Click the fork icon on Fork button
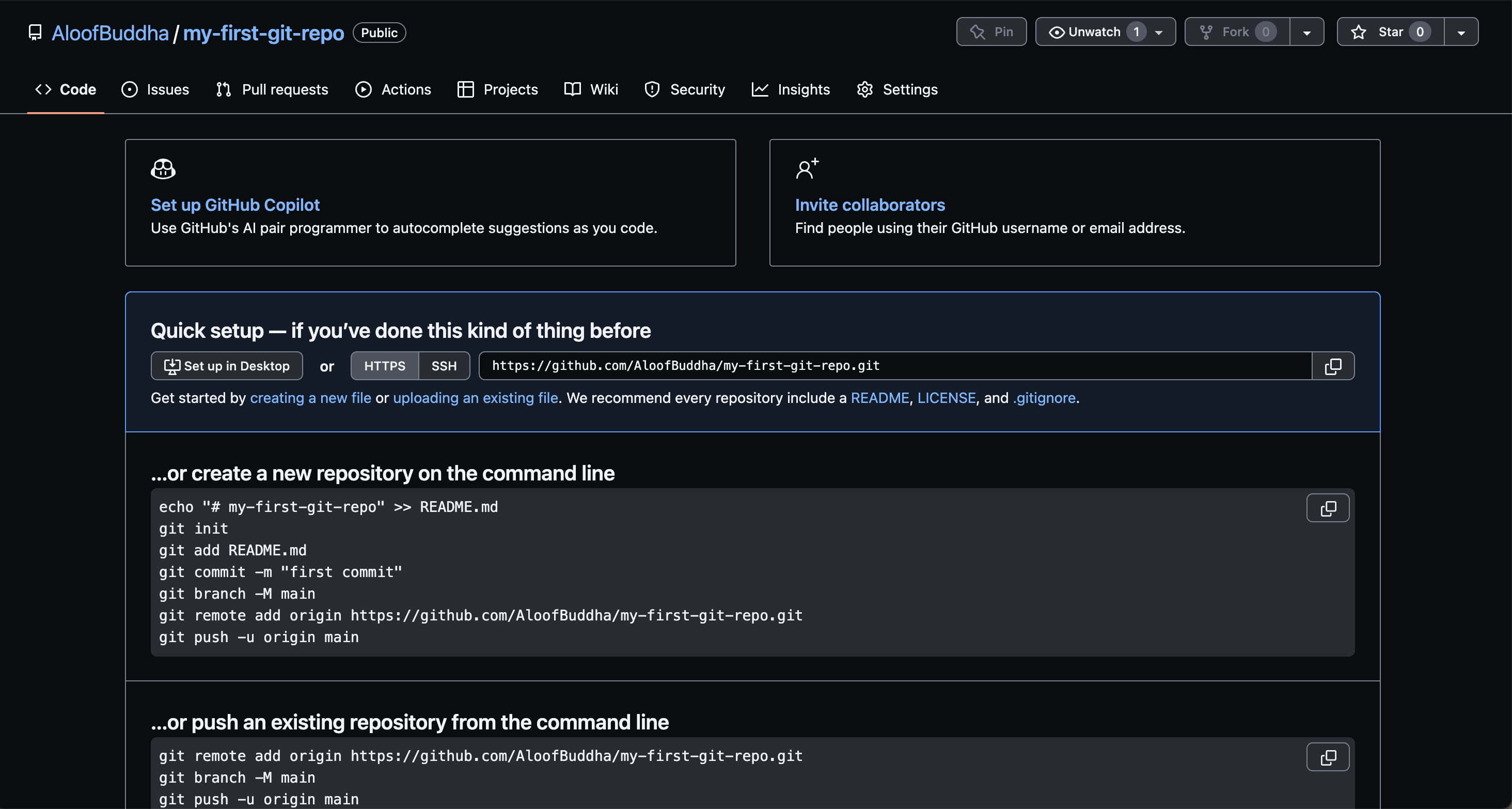This screenshot has height=809, width=1512. (x=1206, y=32)
